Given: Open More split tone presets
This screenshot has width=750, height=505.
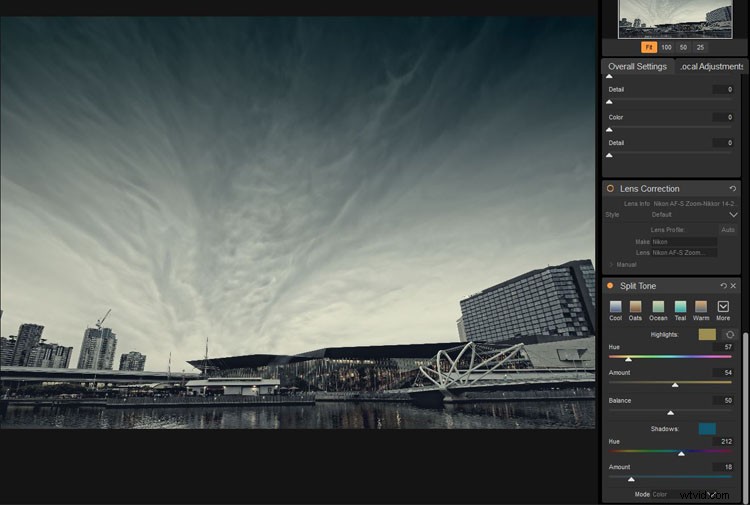Looking at the screenshot, I should [723, 310].
